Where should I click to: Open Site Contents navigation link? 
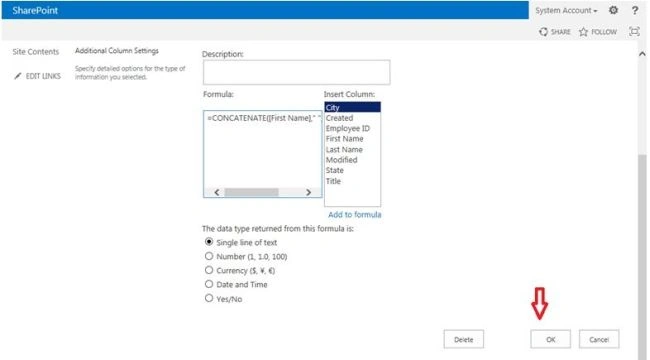(x=36, y=52)
